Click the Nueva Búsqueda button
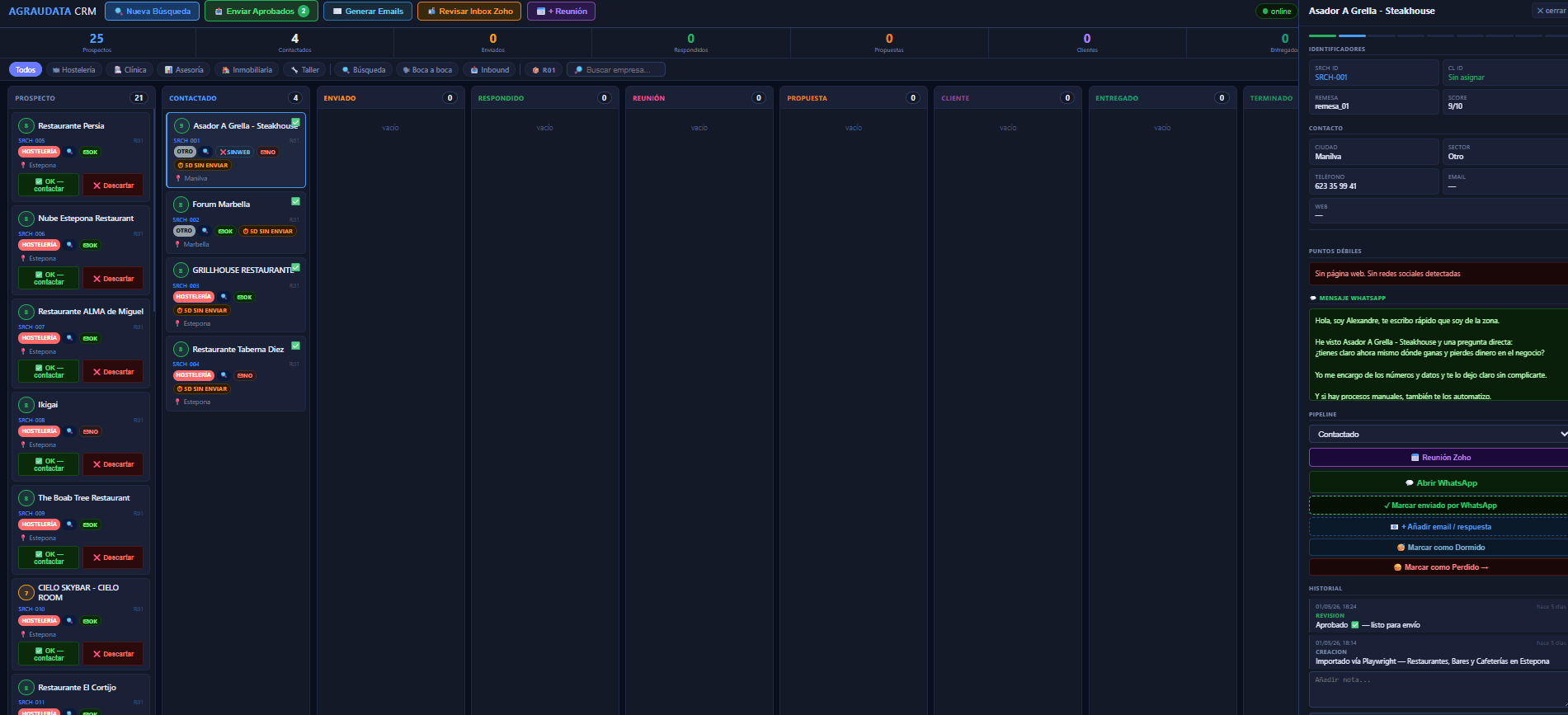The width and height of the screenshot is (1568, 715). [x=153, y=12]
